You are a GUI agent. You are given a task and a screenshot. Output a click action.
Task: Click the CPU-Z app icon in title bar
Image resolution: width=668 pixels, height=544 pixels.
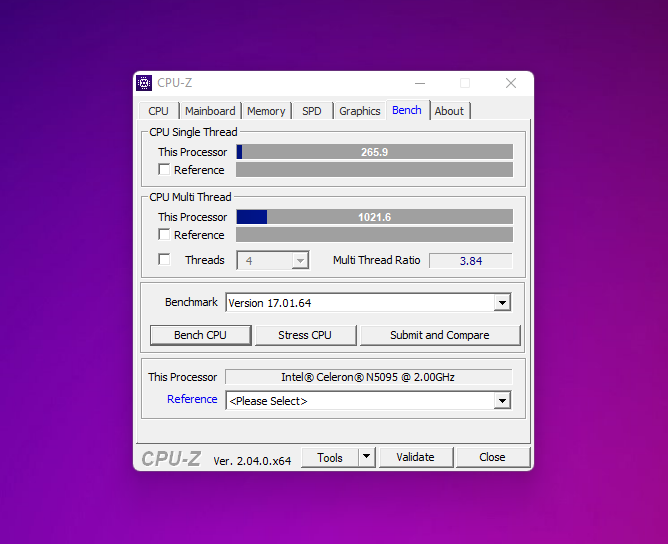click(x=145, y=83)
